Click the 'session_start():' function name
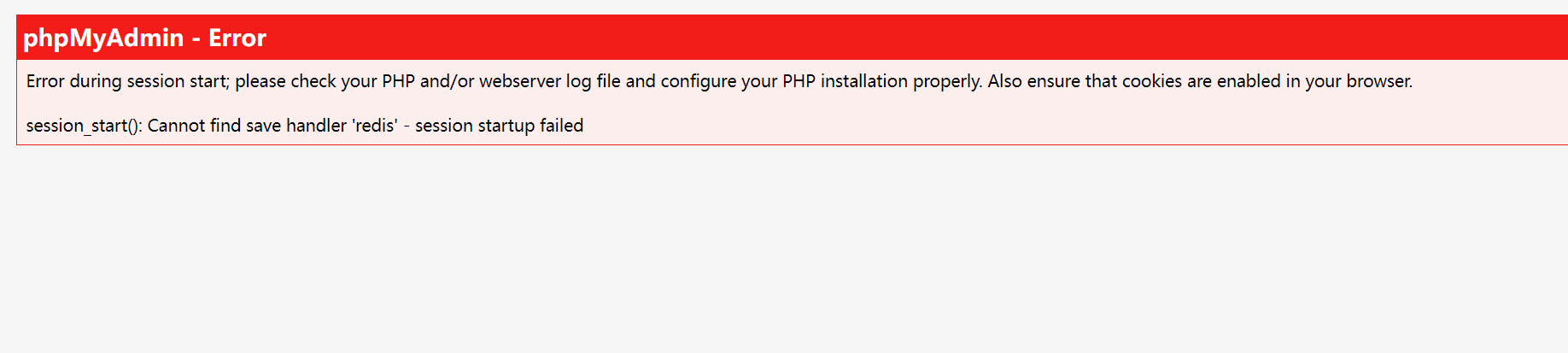1568x353 pixels. pos(85,126)
